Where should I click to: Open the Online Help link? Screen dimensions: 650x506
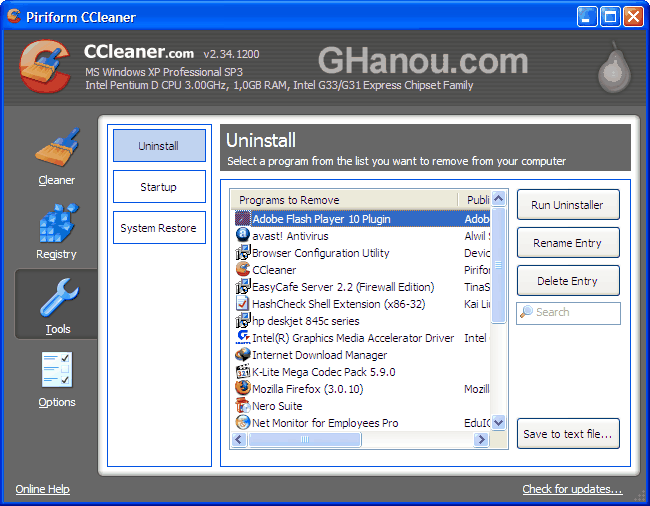tap(43, 489)
